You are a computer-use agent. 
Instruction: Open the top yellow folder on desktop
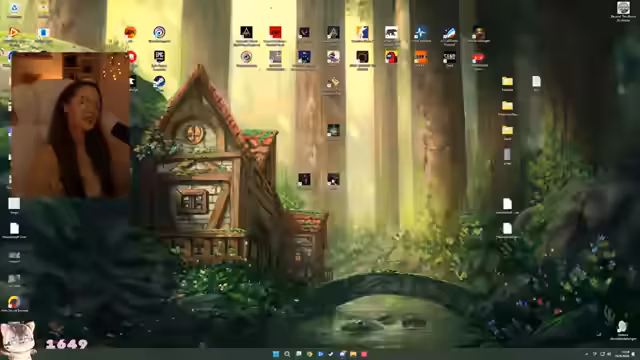tap(507, 81)
